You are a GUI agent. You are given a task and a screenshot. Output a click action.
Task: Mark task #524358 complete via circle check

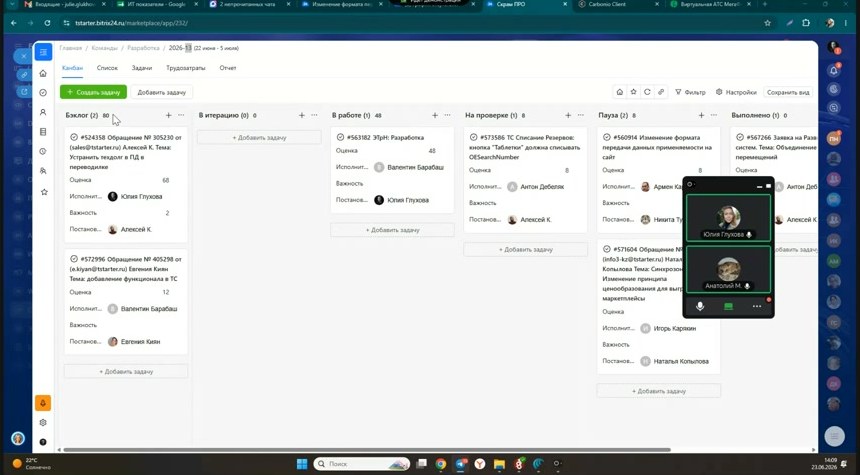click(74, 137)
